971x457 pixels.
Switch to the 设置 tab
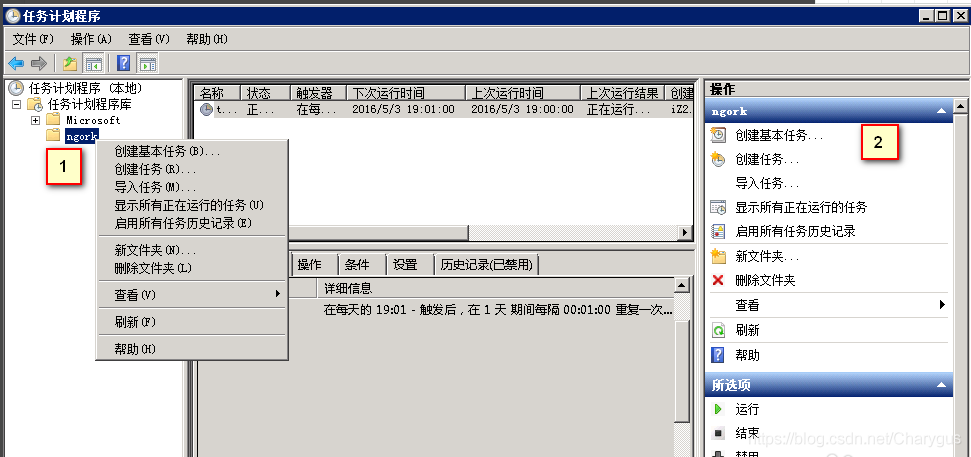click(409, 265)
